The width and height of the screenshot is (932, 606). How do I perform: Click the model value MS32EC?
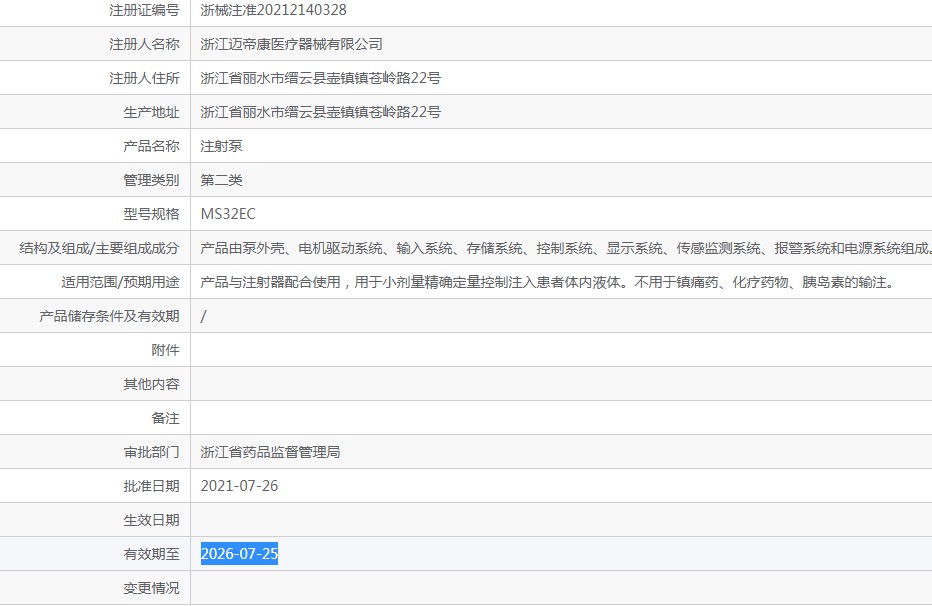228,214
